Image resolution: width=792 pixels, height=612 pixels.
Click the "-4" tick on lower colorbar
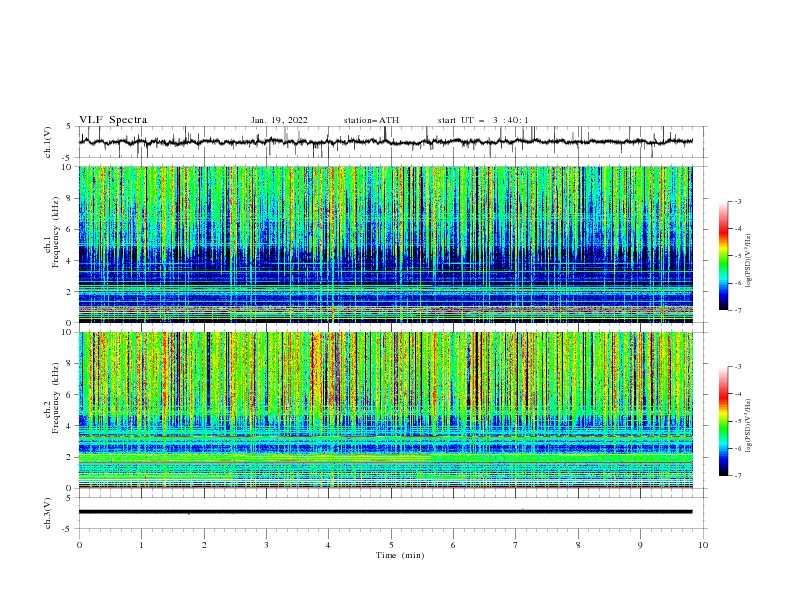[737, 394]
